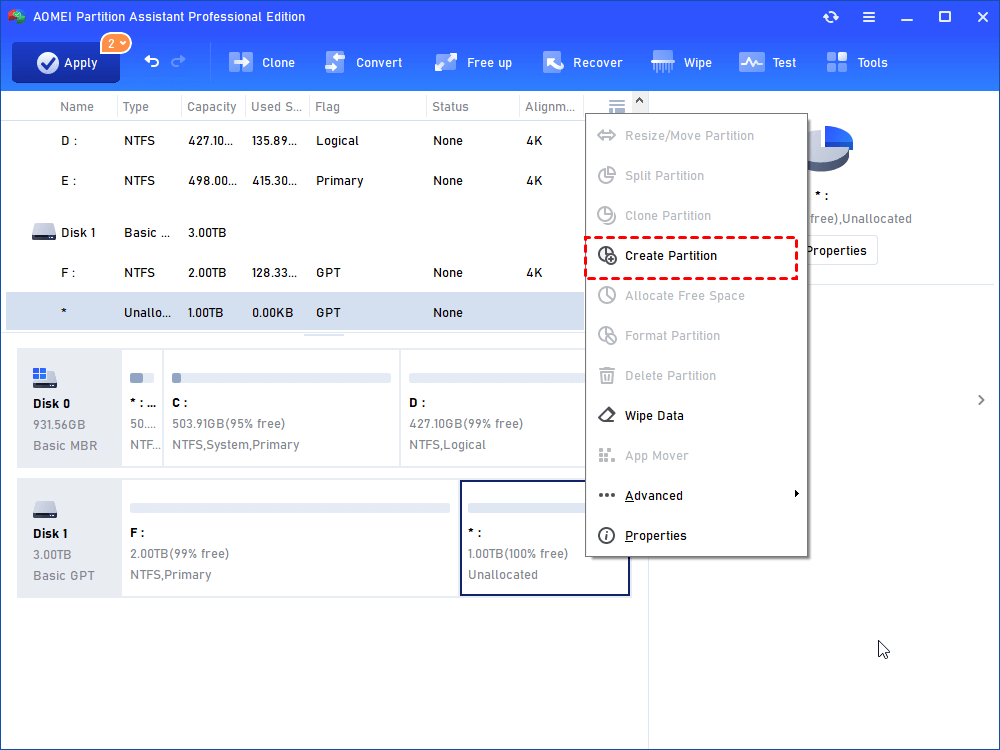
Task: Click the Create Partition icon
Action: (607, 256)
